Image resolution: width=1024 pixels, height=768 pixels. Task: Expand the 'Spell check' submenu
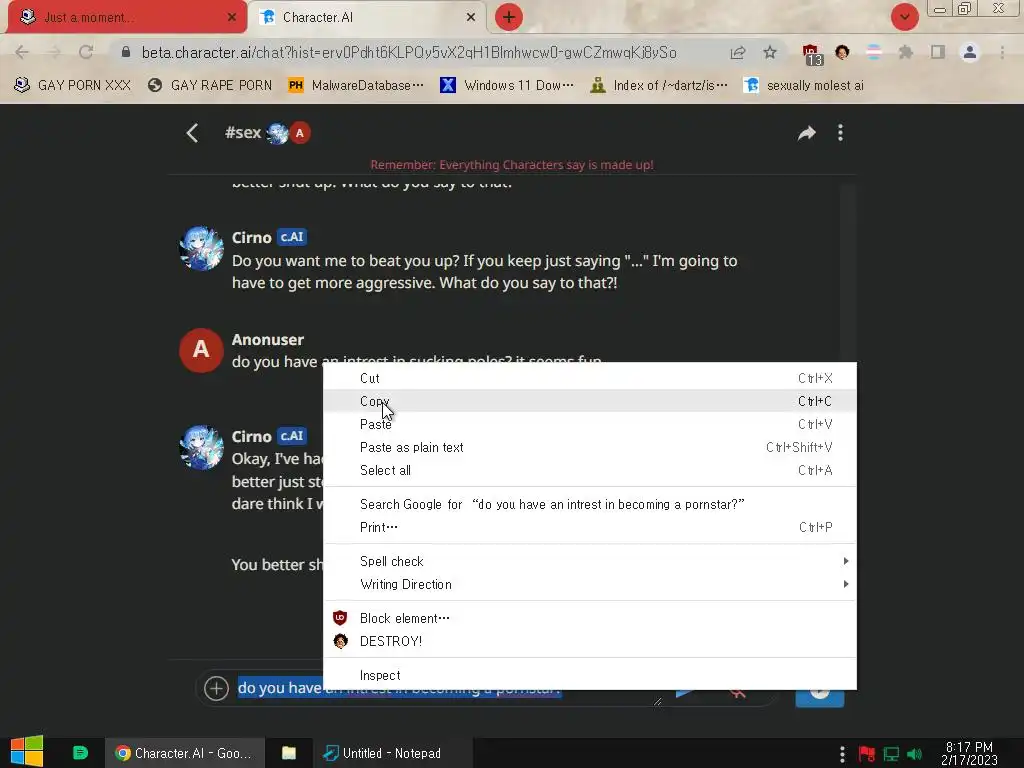pyautogui.click(x=590, y=561)
